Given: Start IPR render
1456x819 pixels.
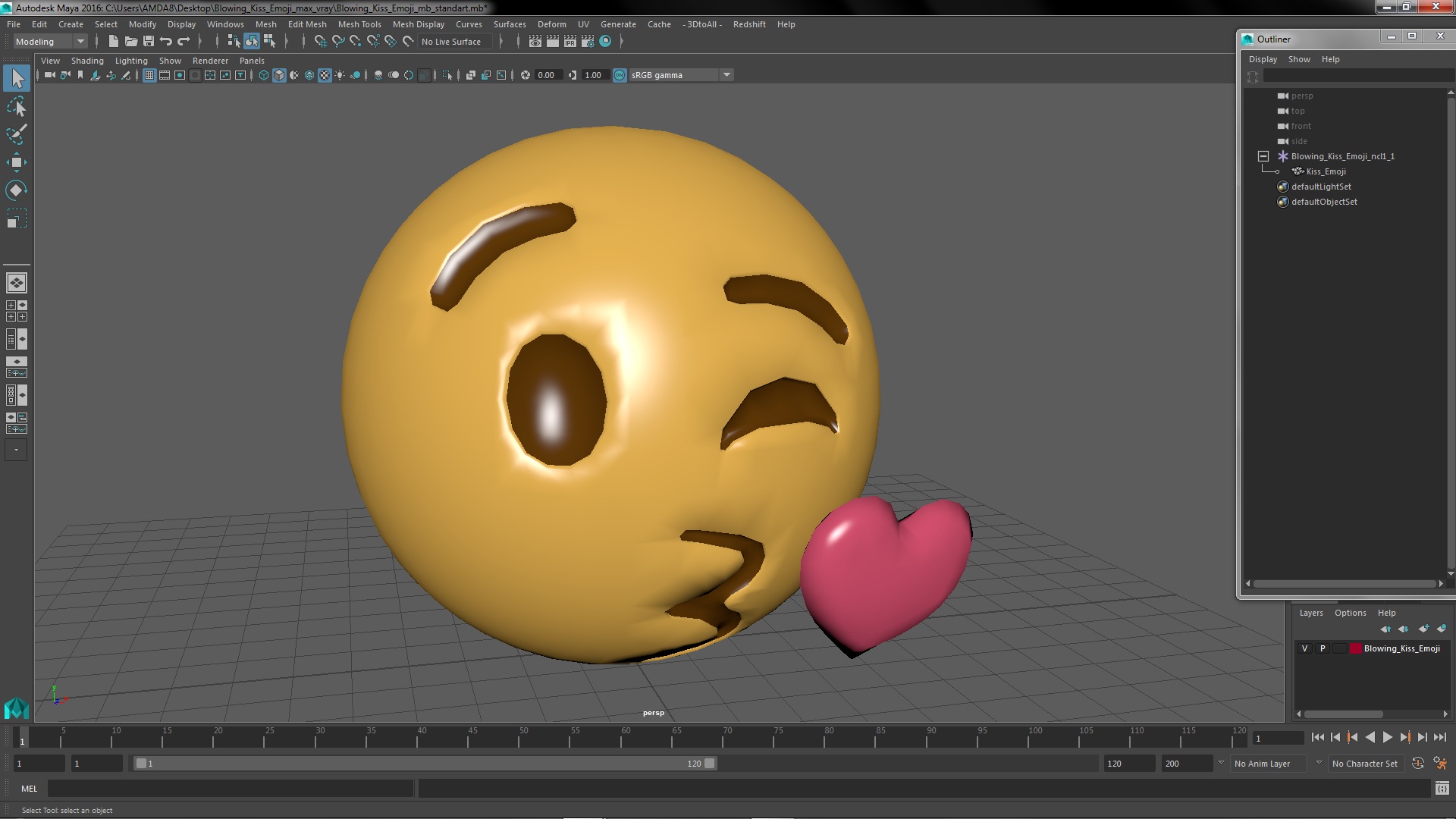Looking at the screenshot, I should (x=570, y=42).
